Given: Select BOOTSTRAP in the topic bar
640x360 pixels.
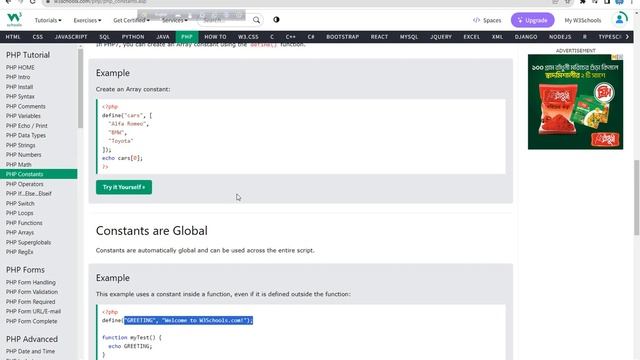Looking at the screenshot, I should click(342, 37).
